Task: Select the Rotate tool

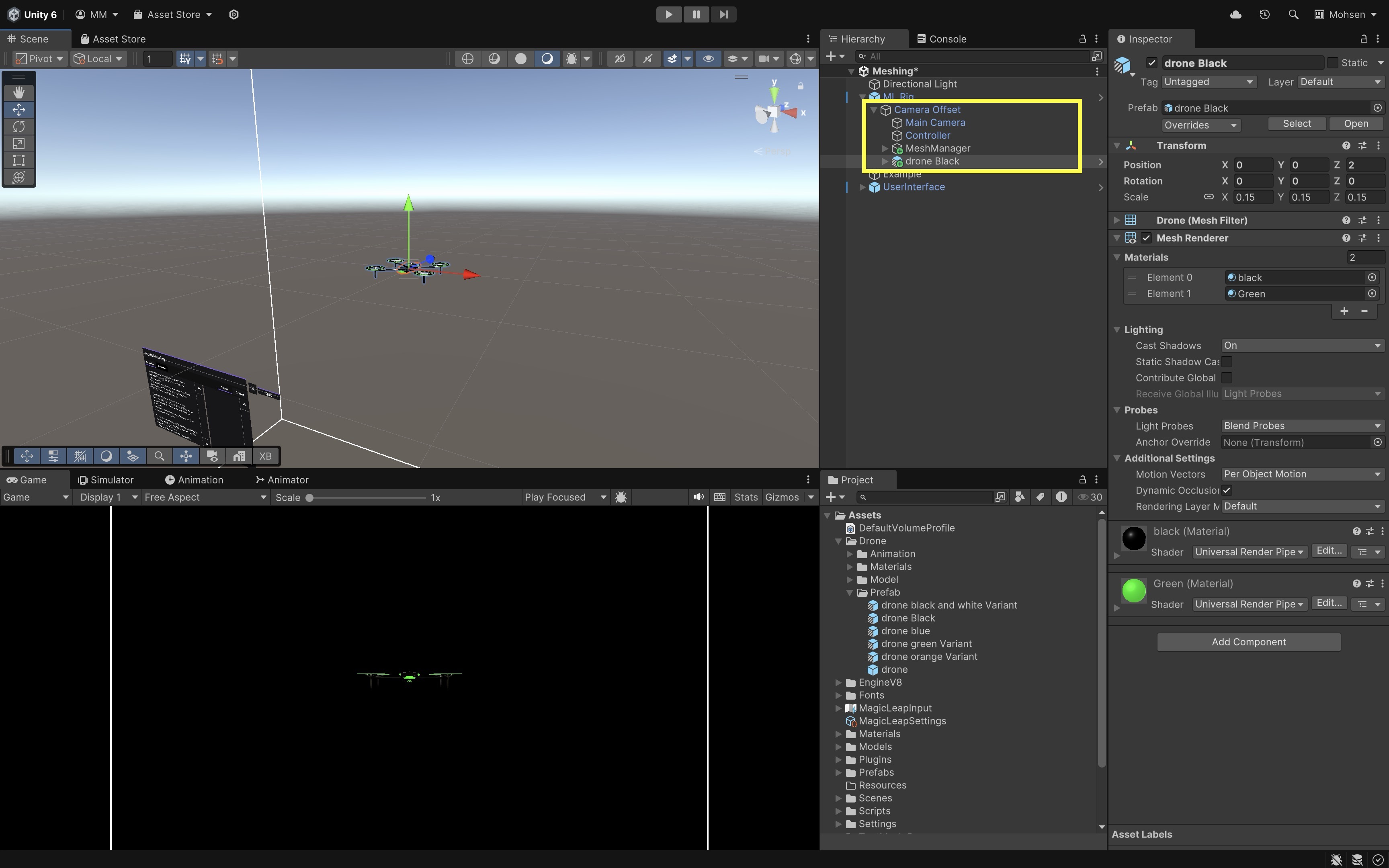Action: pyautogui.click(x=18, y=126)
